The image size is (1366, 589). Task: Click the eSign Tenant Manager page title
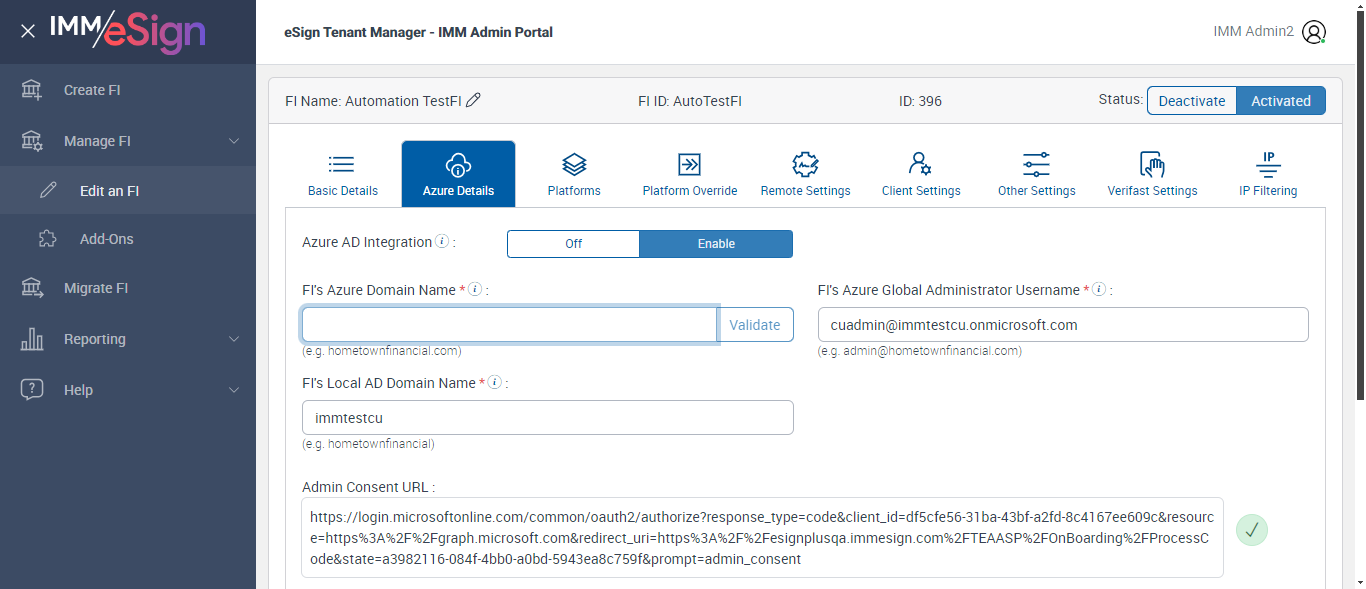point(419,32)
